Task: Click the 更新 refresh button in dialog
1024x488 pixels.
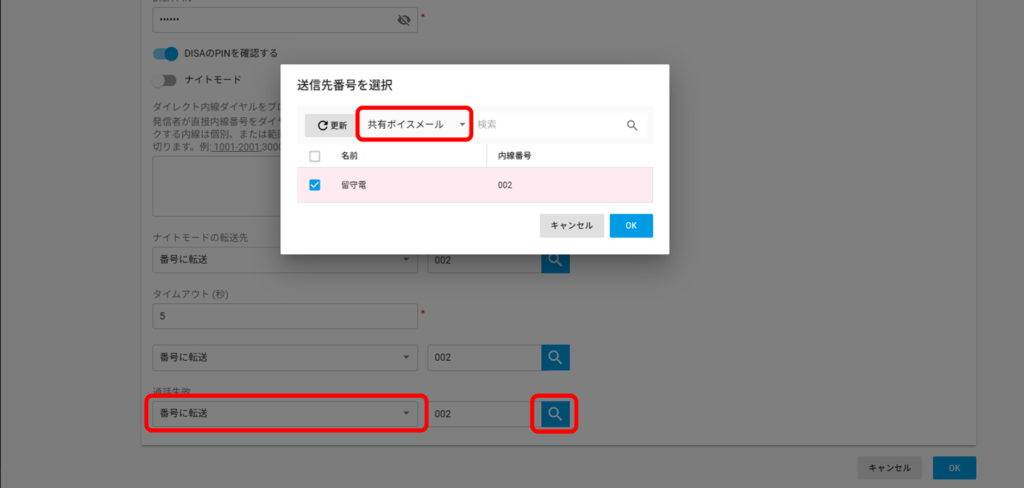Action: pyautogui.click(x=331, y=125)
